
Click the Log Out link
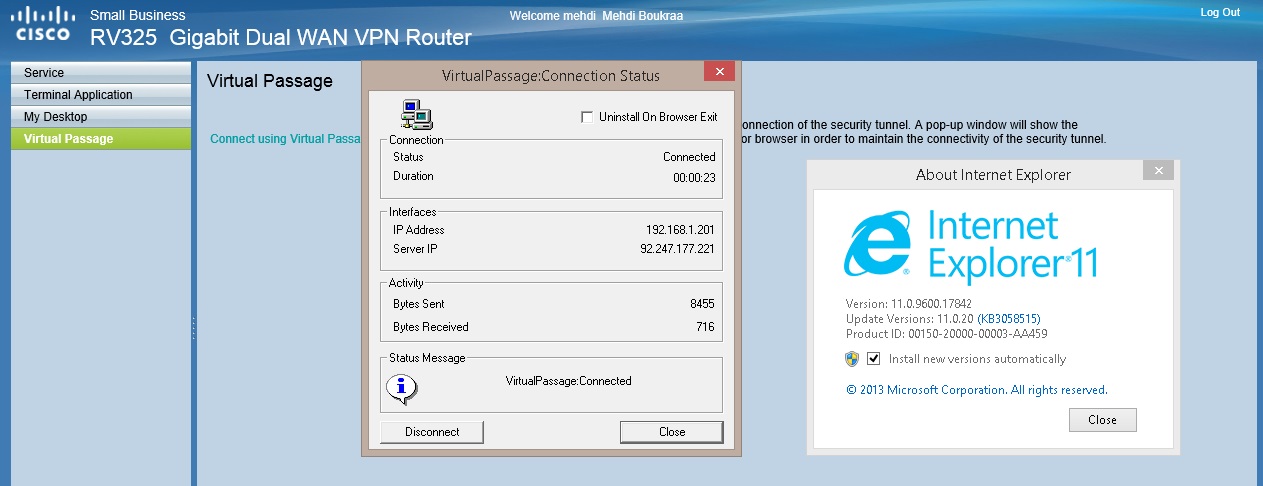pos(1220,13)
